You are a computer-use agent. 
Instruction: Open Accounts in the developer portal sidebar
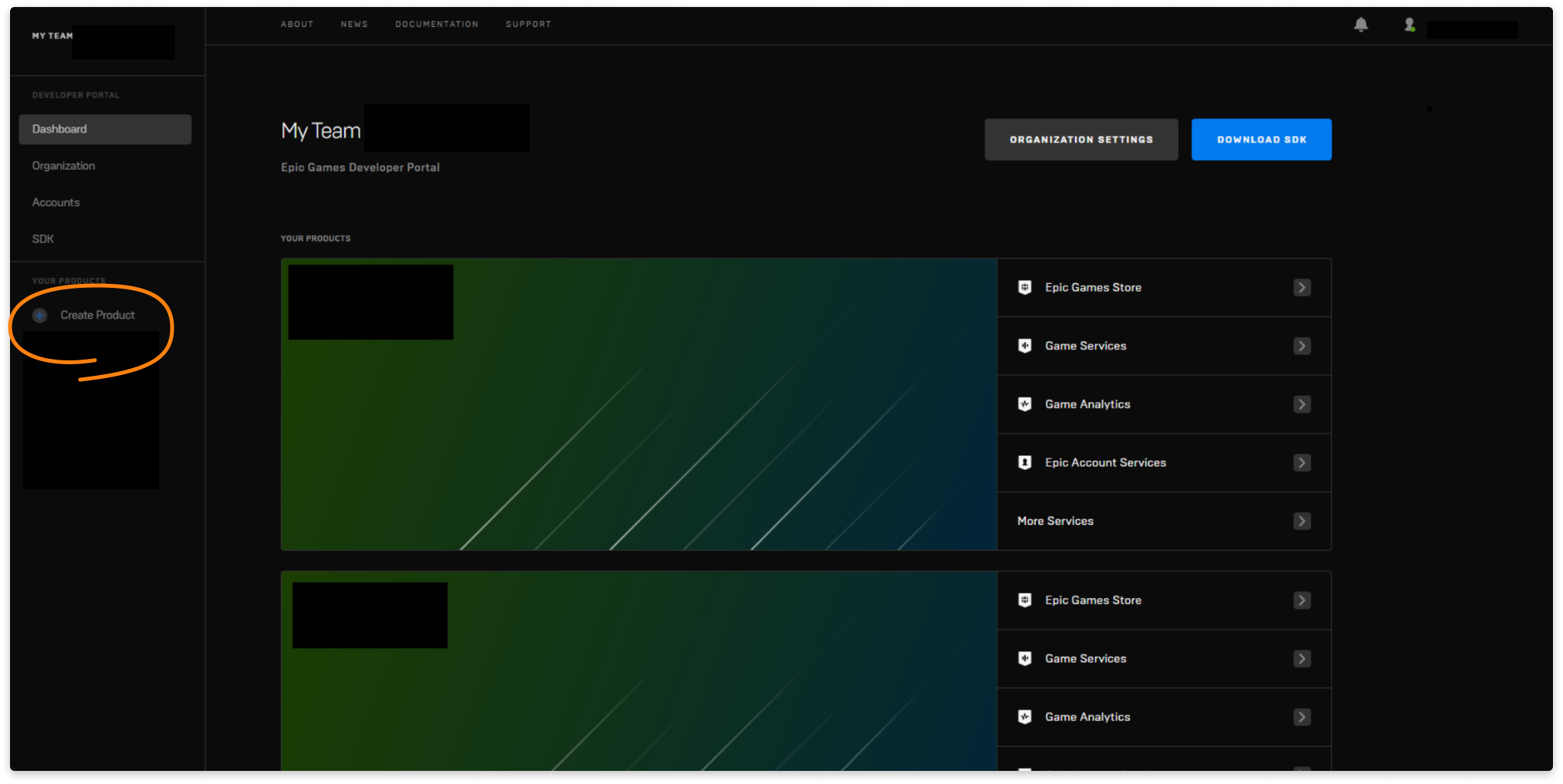[x=56, y=202]
